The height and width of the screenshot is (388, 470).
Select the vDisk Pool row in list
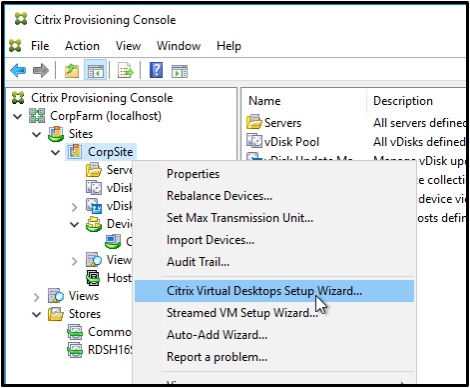(x=355, y=141)
